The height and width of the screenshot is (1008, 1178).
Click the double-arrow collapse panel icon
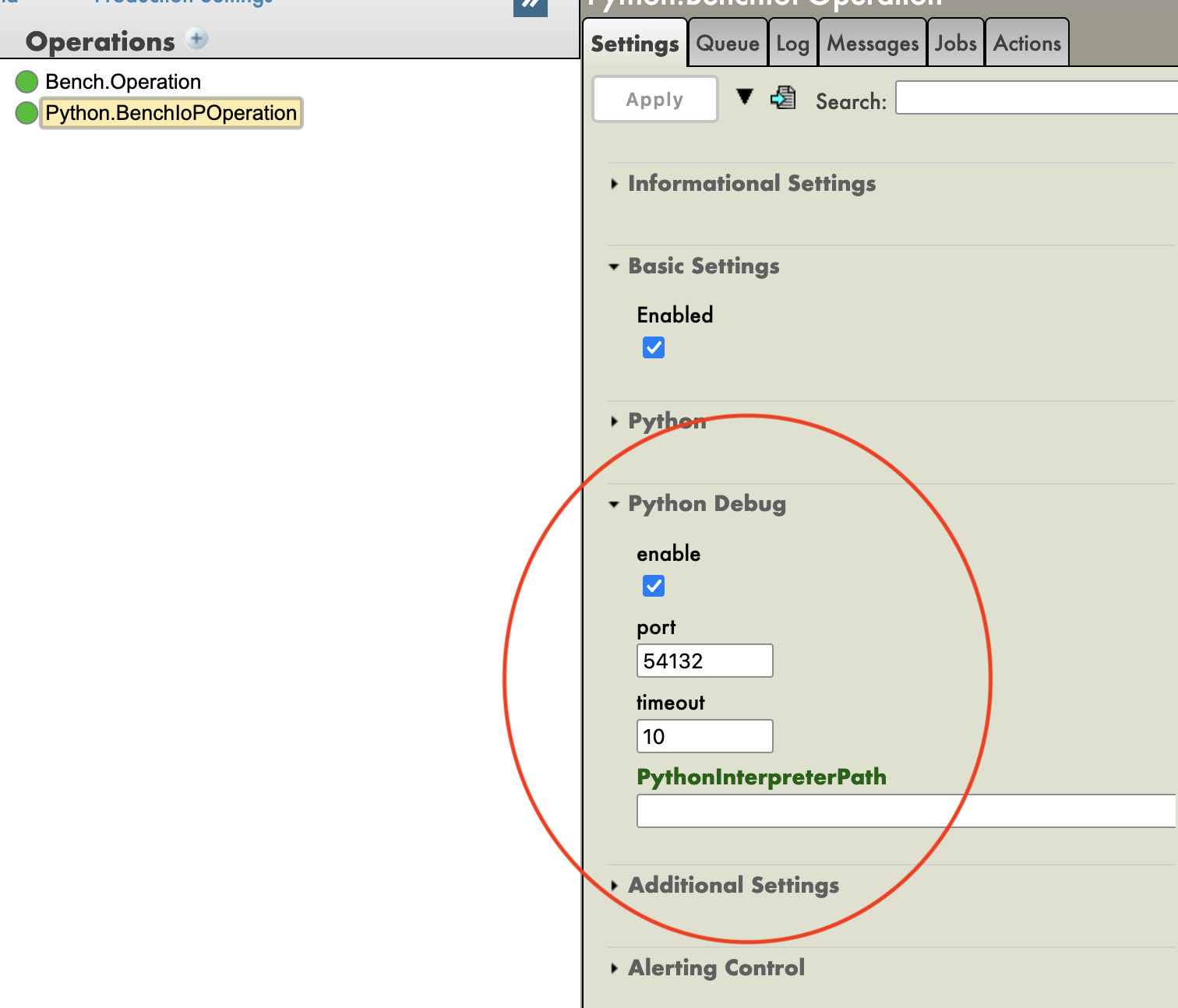pyautogui.click(x=531, y=6)
